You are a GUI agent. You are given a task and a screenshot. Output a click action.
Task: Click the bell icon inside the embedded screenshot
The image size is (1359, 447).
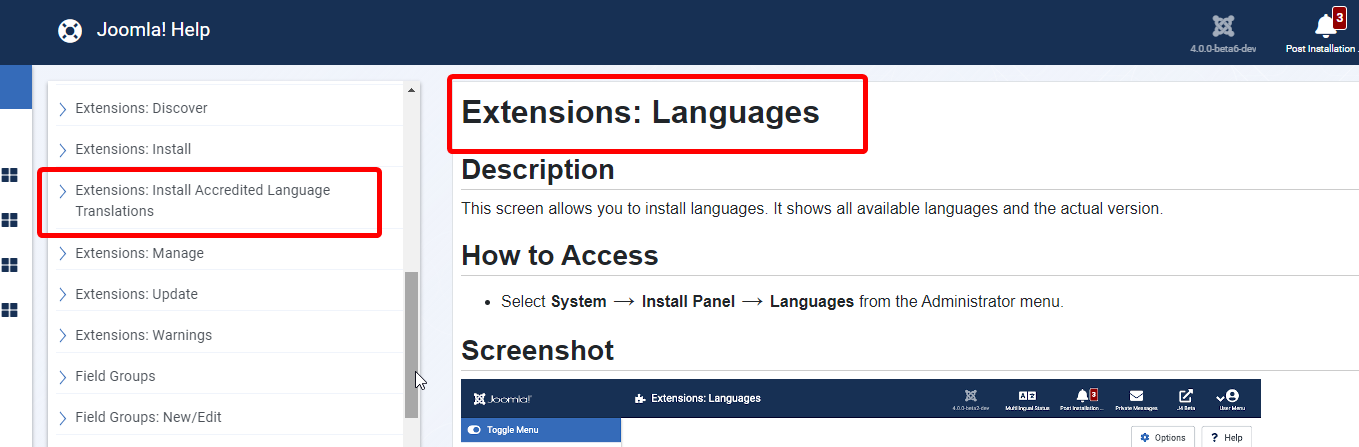(1082, 395)
